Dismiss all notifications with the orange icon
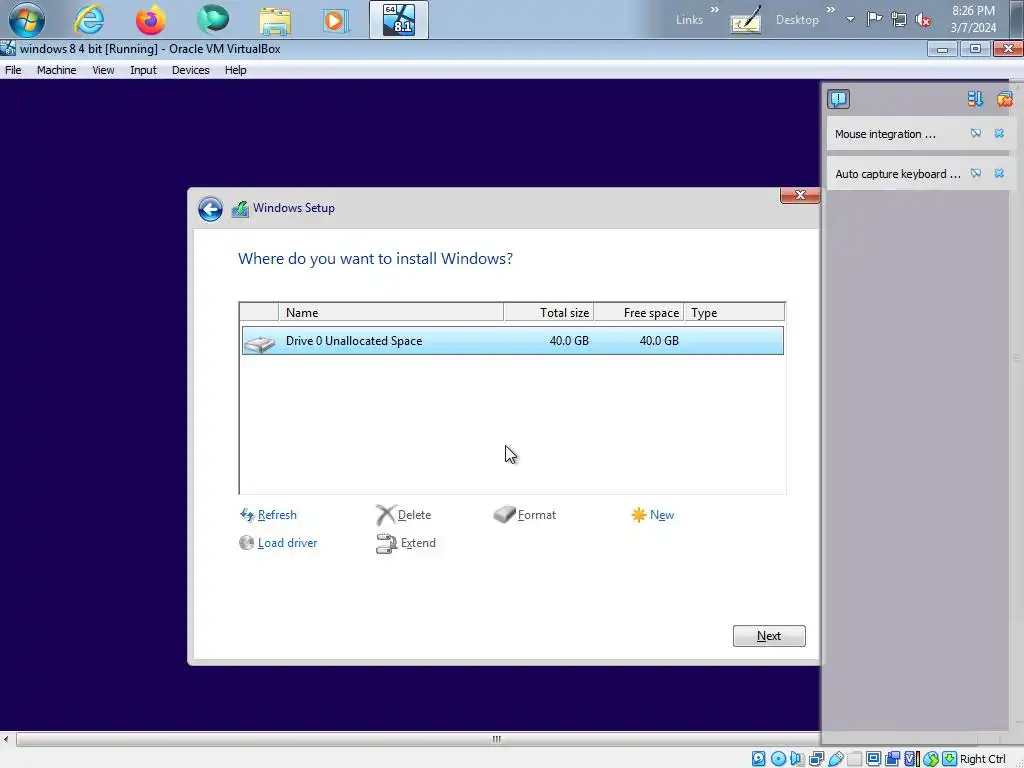Screen dimensions: 1024x768 1005,99
